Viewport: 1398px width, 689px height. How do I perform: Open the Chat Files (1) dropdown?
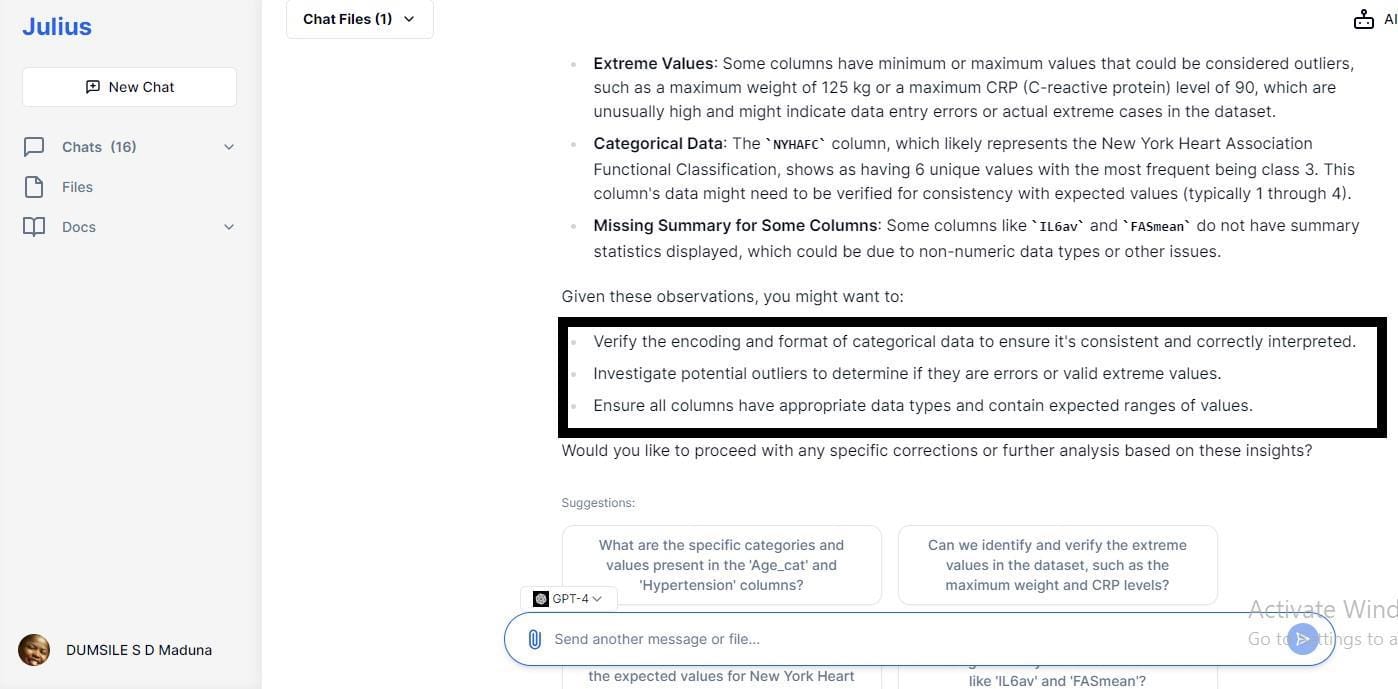coord(360,19)
